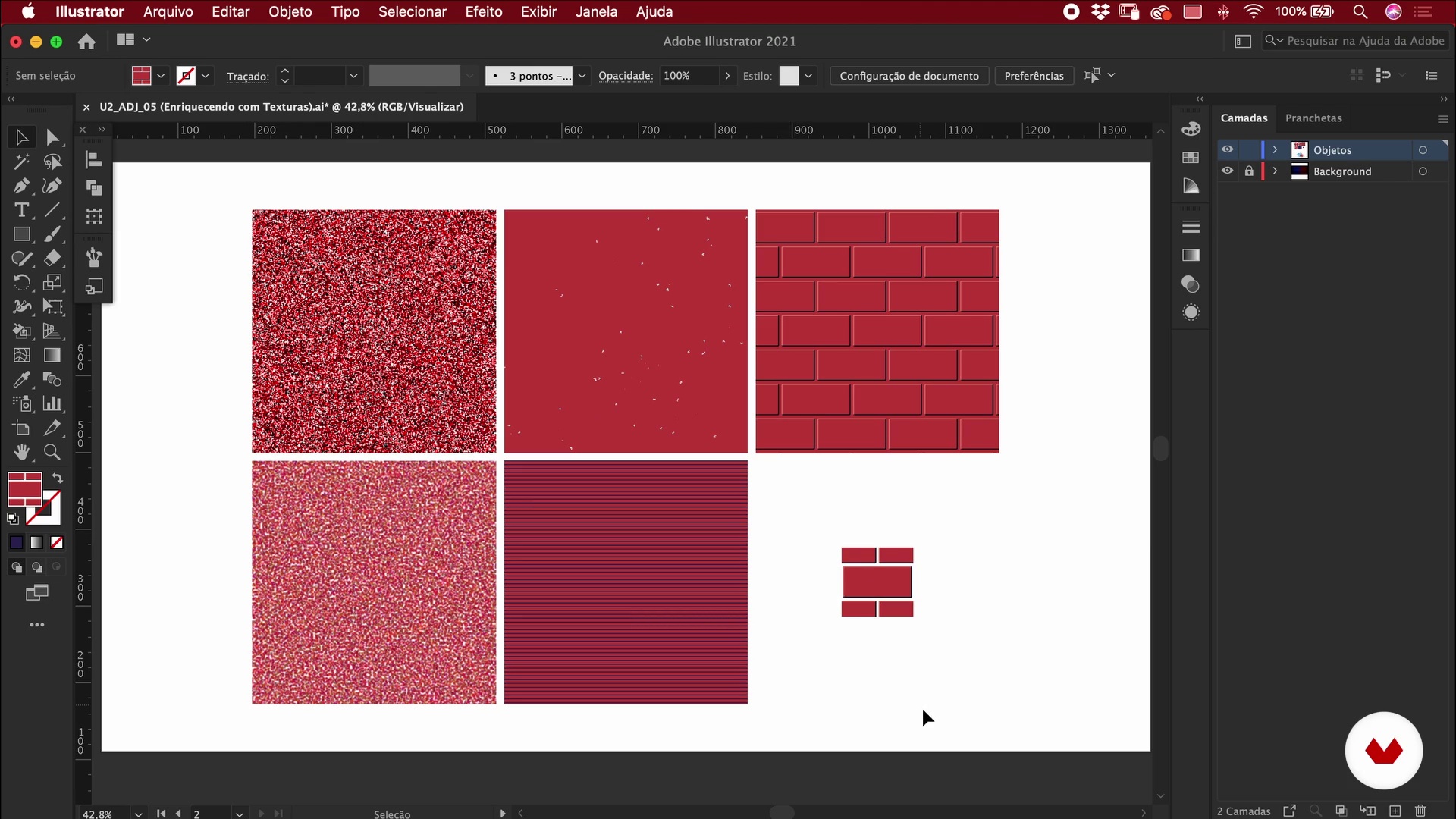Set paint mode to Gradient
The height and width of the screenshot is (819, 1456).
click(x=36, y=542)
